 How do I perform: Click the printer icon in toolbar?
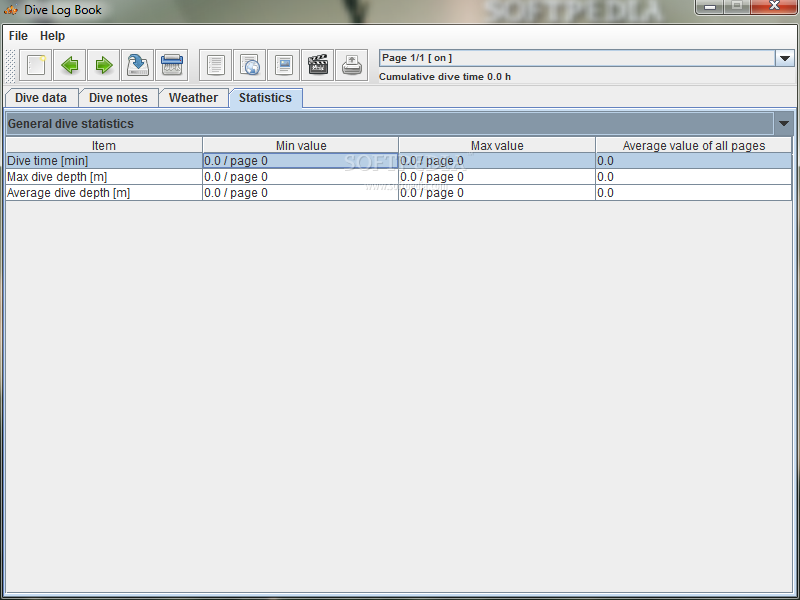tap(352, 65)
